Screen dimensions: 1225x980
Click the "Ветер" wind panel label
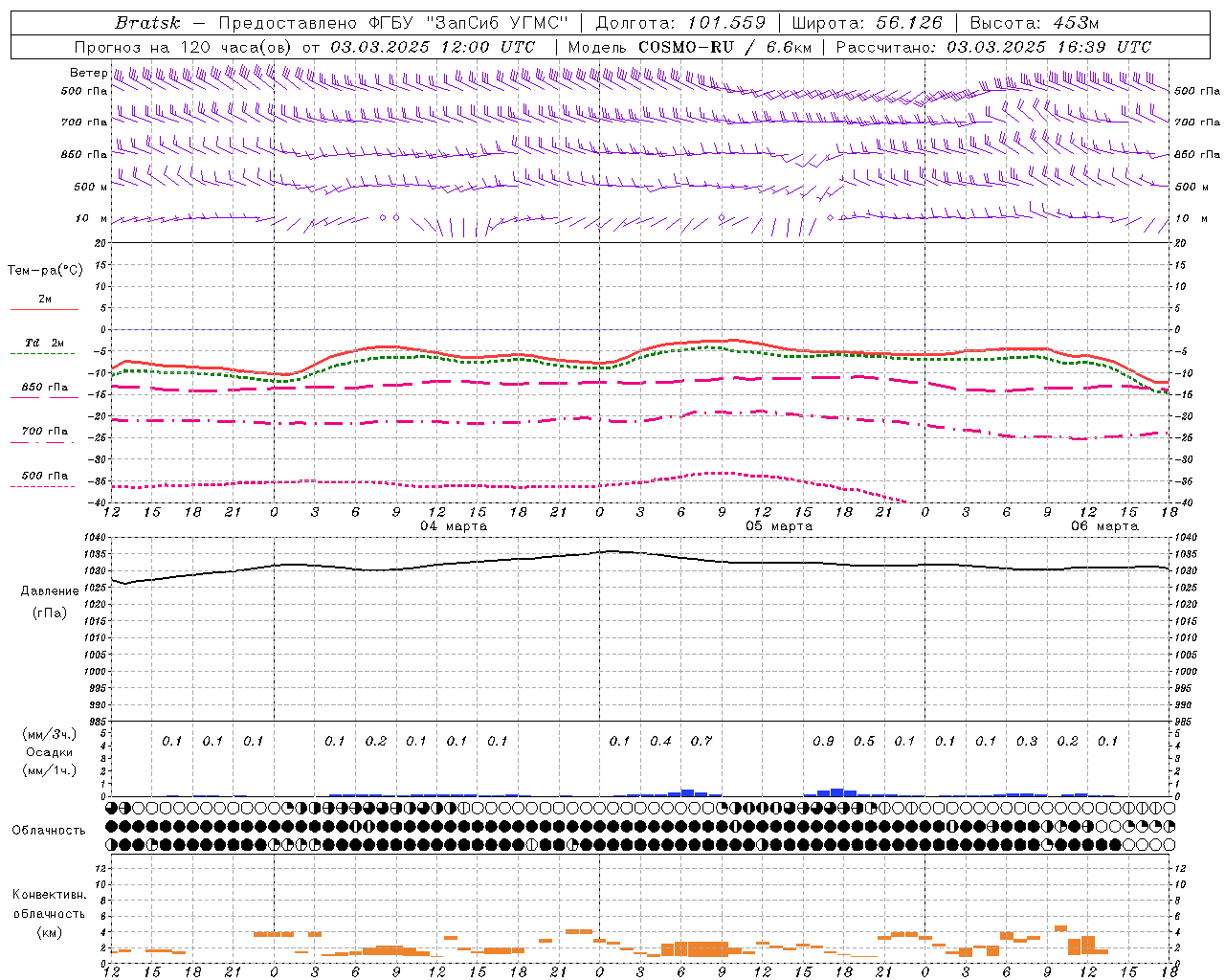click(x=88, y=73)
